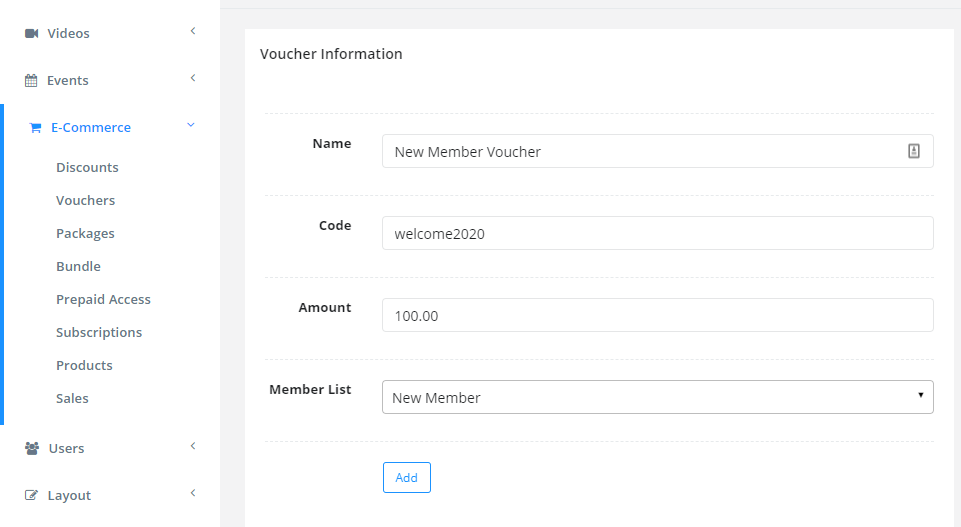Expand the Videos menu chevron

pos(192,31)
